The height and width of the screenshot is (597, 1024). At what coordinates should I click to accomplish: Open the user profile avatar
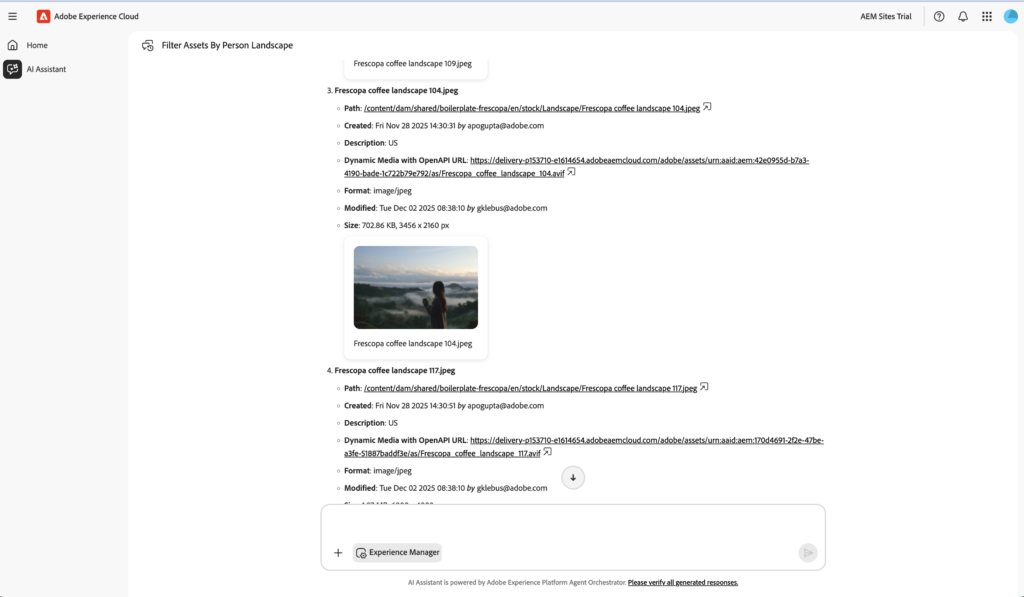coord(1009,16)
